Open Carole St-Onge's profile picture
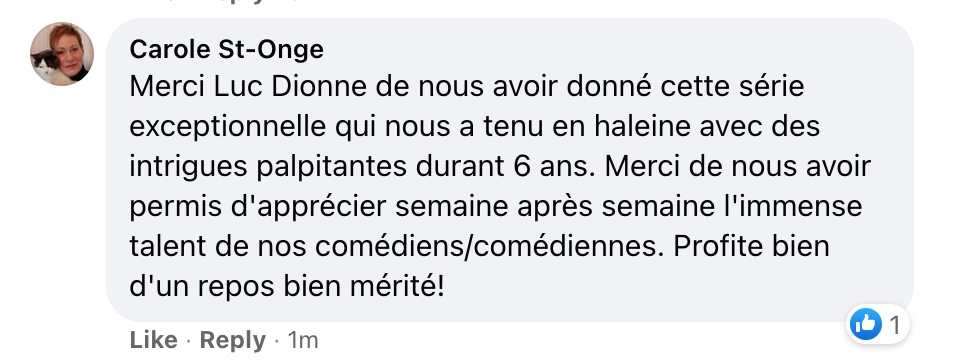 pos(62,54)
